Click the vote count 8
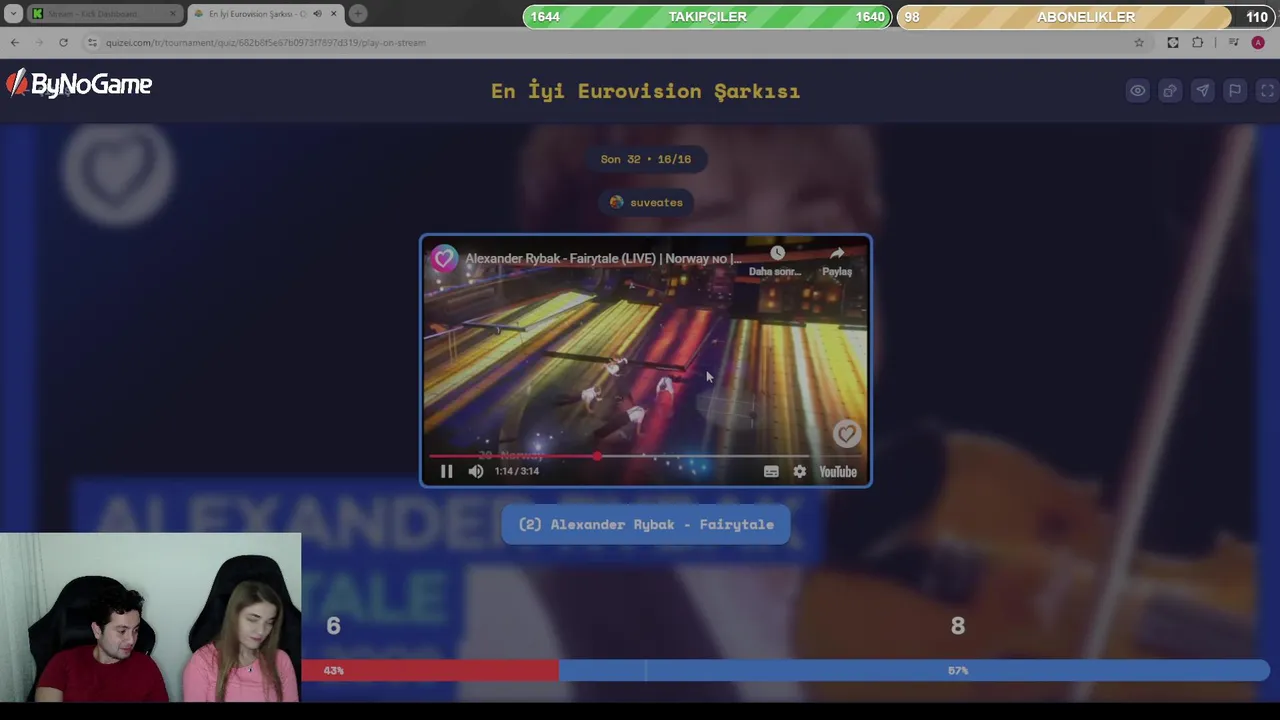The image size is (1280, 720). pos(958,626)
